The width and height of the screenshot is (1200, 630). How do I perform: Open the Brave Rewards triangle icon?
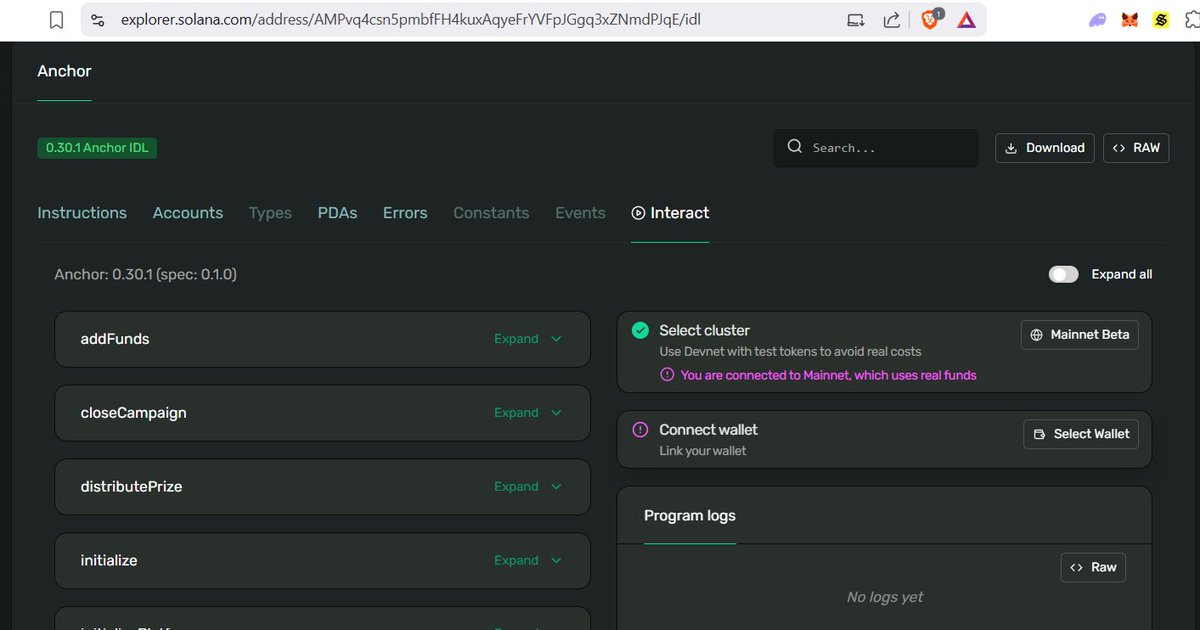[966, 20]
